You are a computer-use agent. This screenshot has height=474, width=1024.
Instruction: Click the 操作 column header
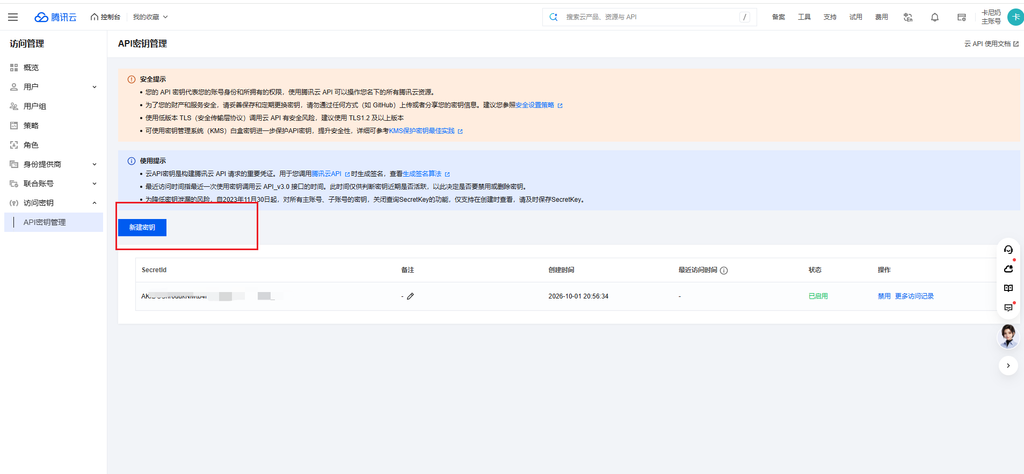(x=884, y=270)
